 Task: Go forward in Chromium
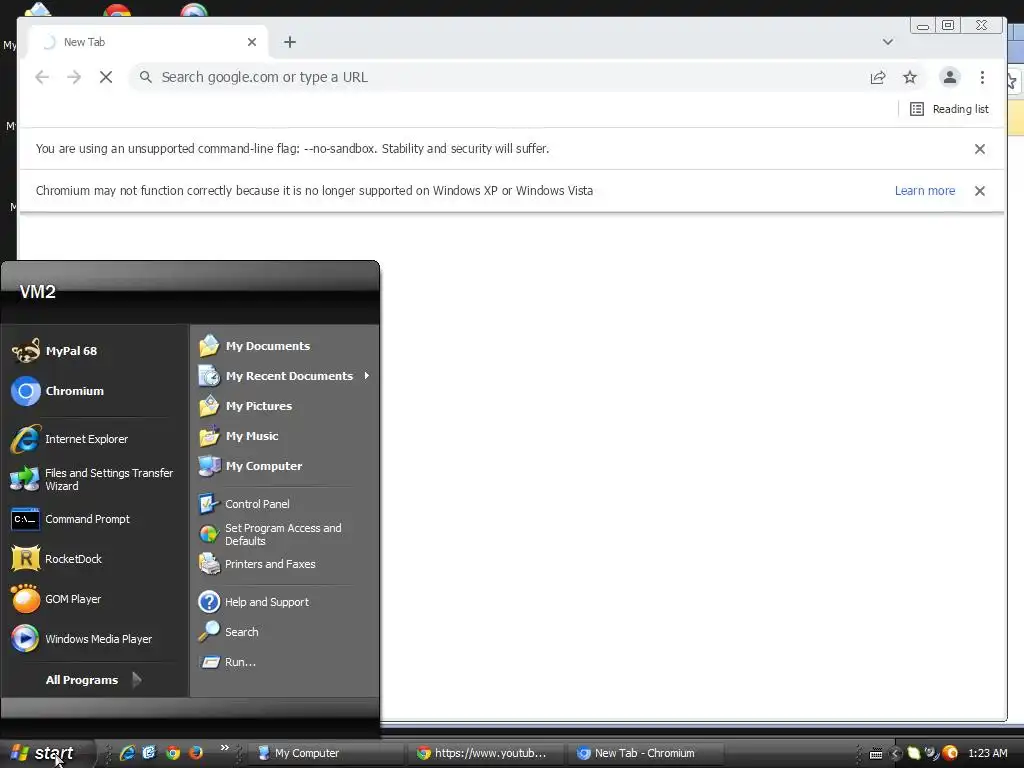(74, 77)
